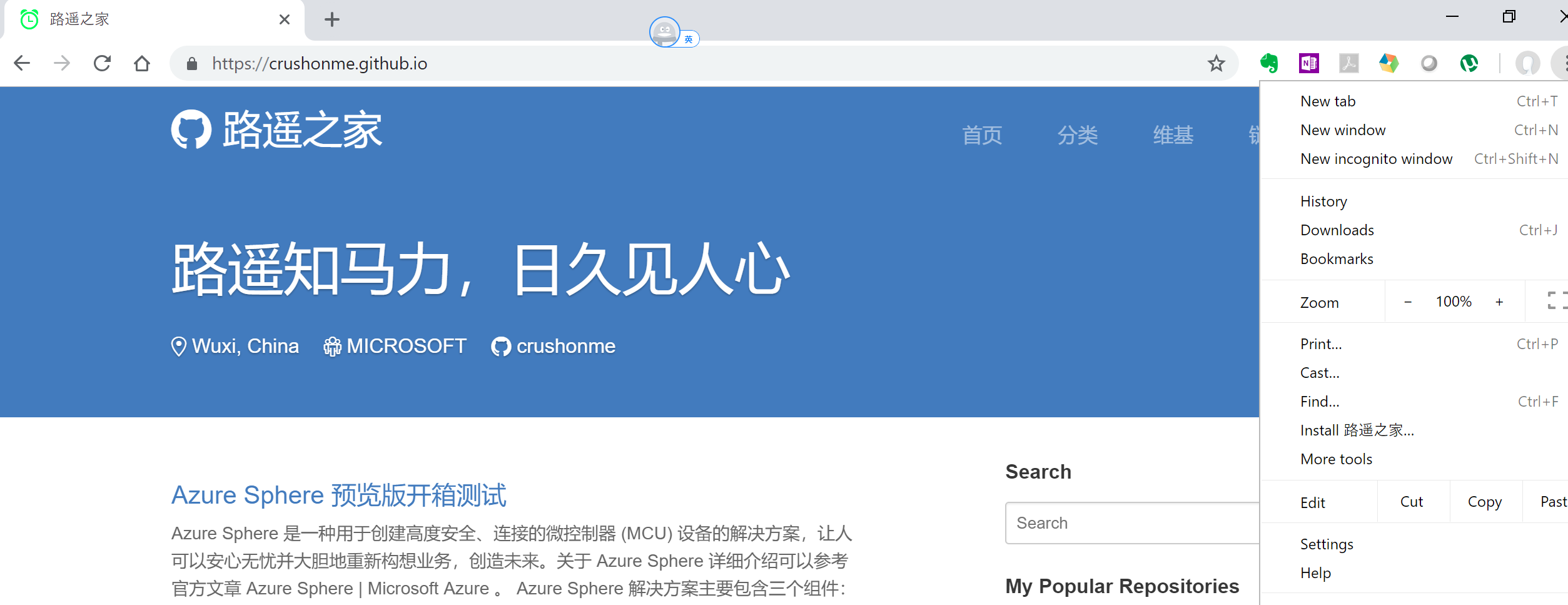Expand the Help submenu
The width and height of the screenshot is (1568, 605).
pyautogui.click(x=1414, y=573)
